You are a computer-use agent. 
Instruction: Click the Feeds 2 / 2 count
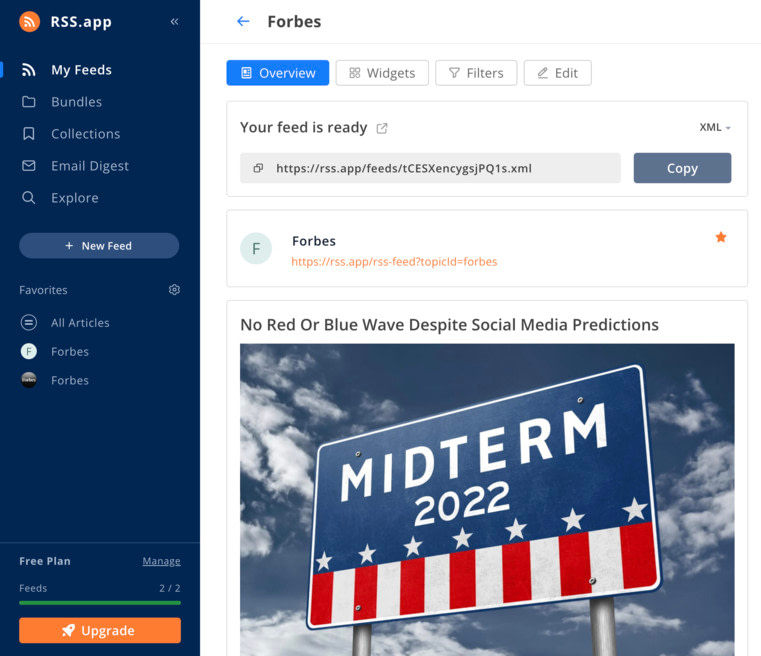(x=170, y=588)
